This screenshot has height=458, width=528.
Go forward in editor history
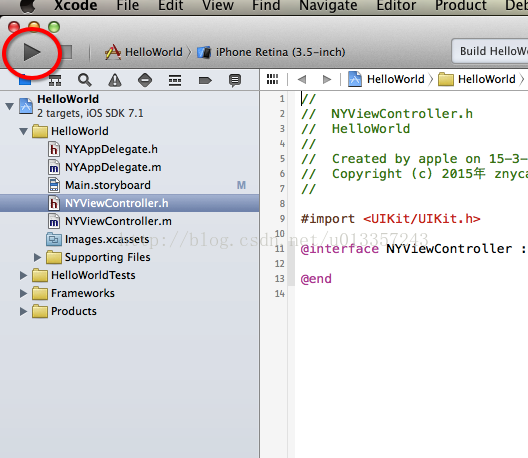(327, 79)
